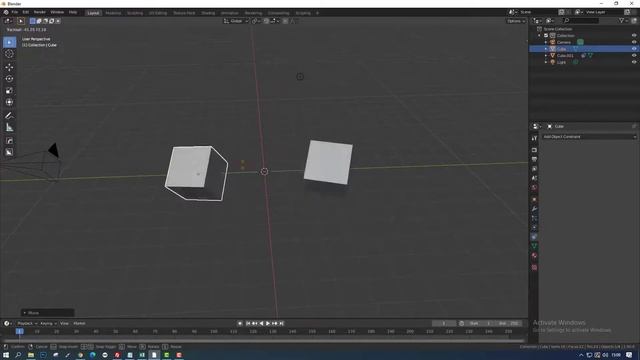This screenshot has width=640, height=360.
Task: Select the Move tool
Action: (9, 67)
